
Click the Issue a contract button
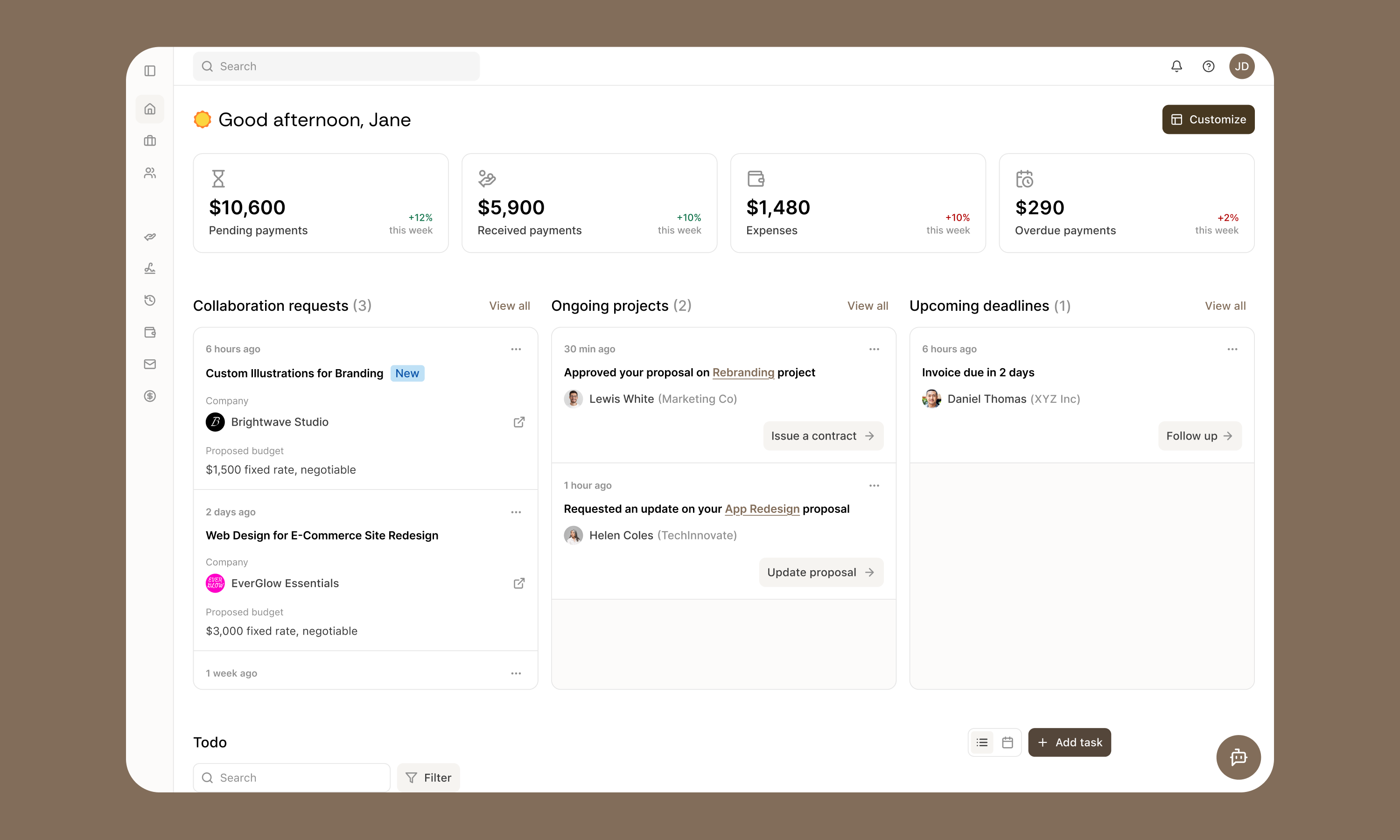(823, 436)
